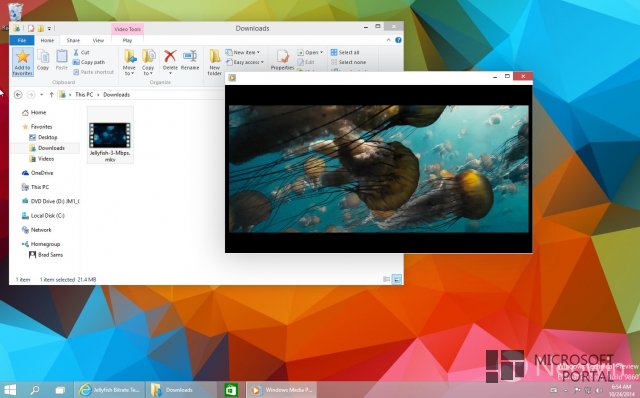The height and width of the screenshot is (398, 640).
Task: Select Homegroup in navigation pane
Action: coord(41,244)
